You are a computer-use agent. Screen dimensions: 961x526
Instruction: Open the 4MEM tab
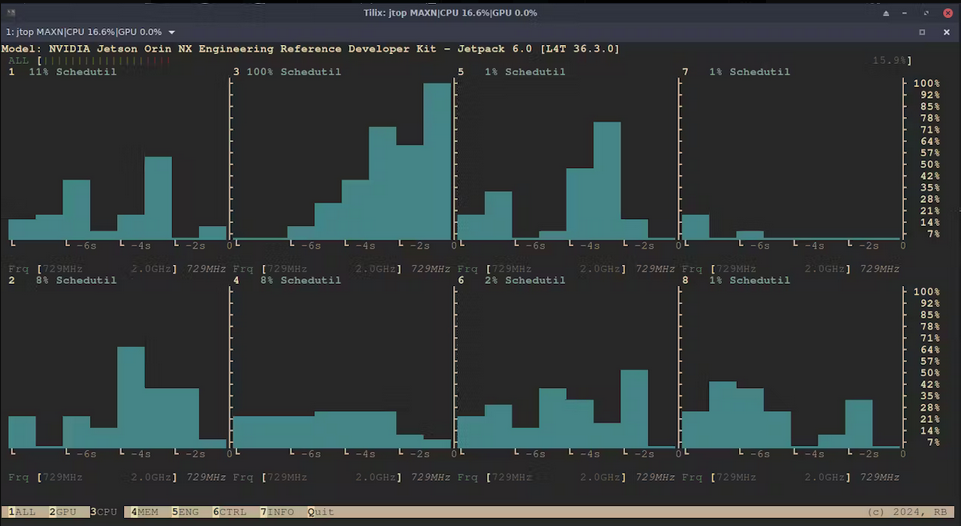(145, 512)
